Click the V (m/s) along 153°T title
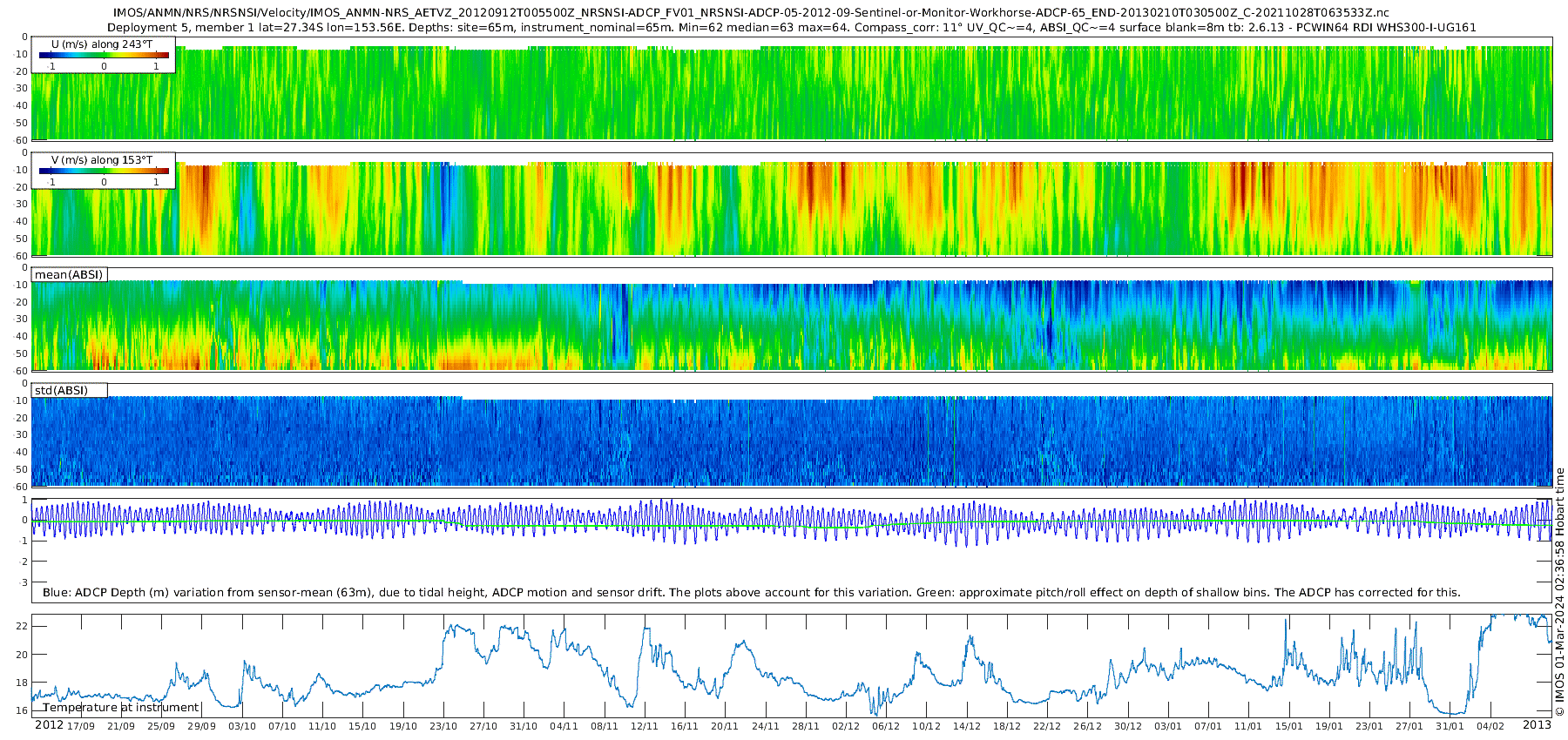1568x740 pixels. [102, 159]
